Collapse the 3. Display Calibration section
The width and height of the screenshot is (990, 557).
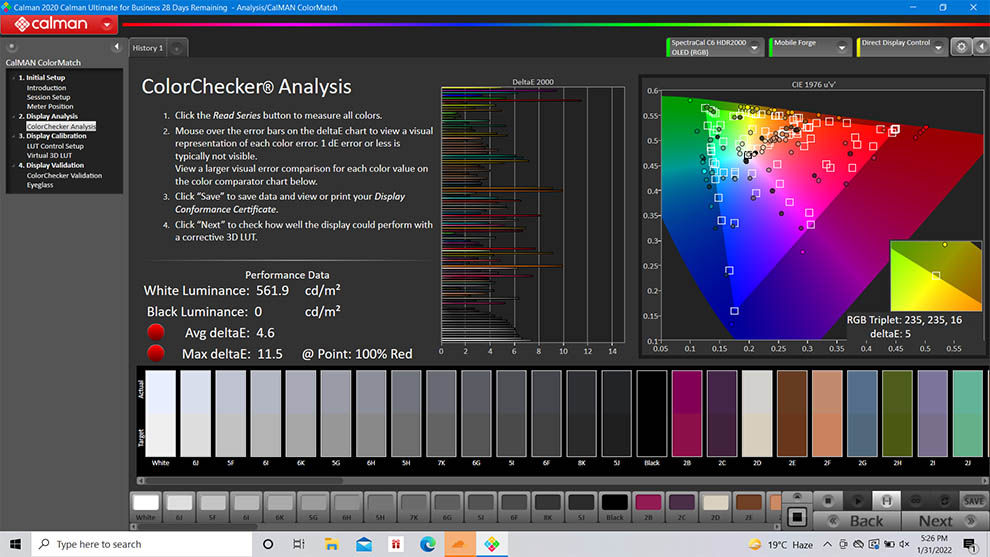coord(14,136)
